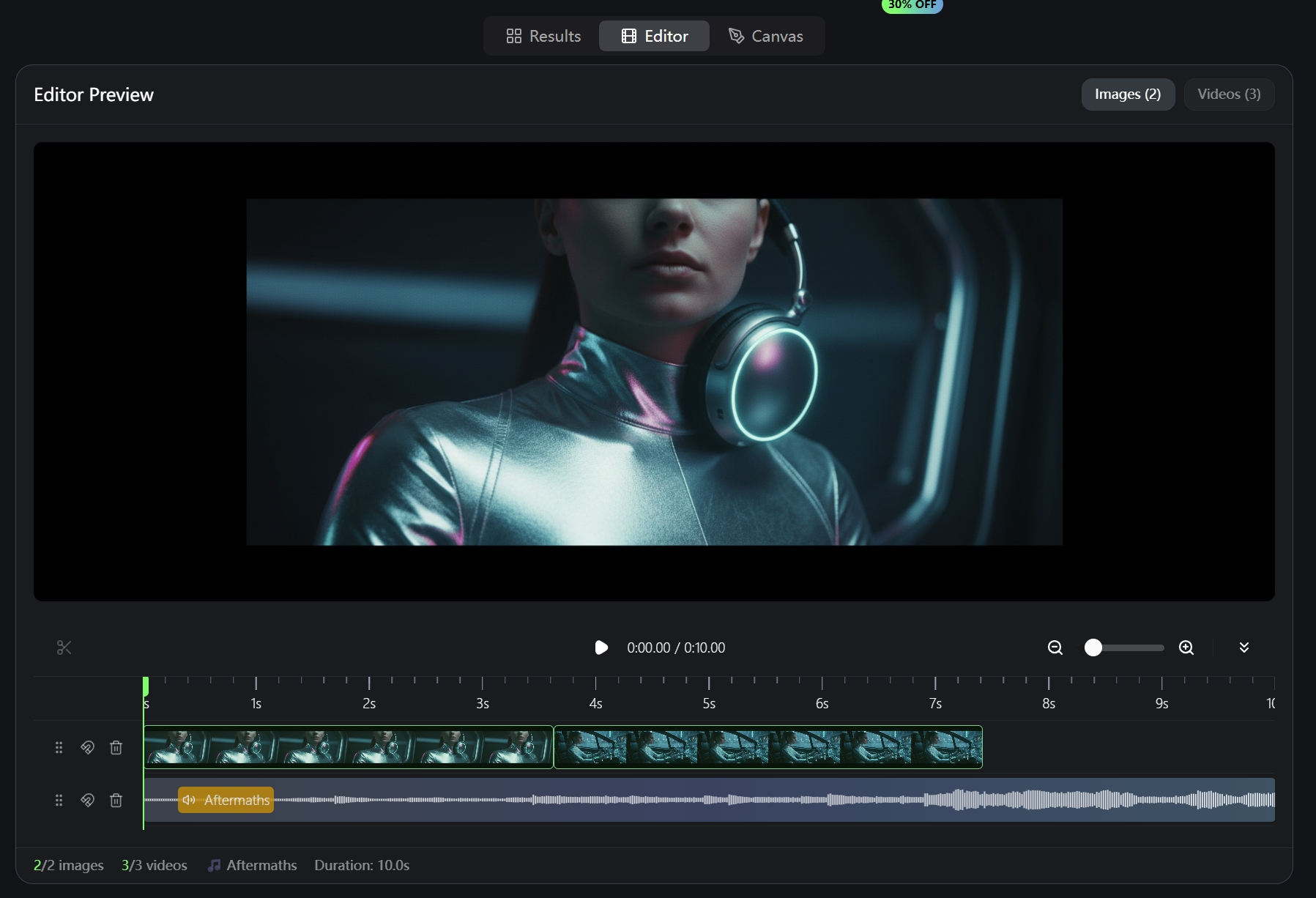
Task: Open the Canvas tab
Action: 765,36
